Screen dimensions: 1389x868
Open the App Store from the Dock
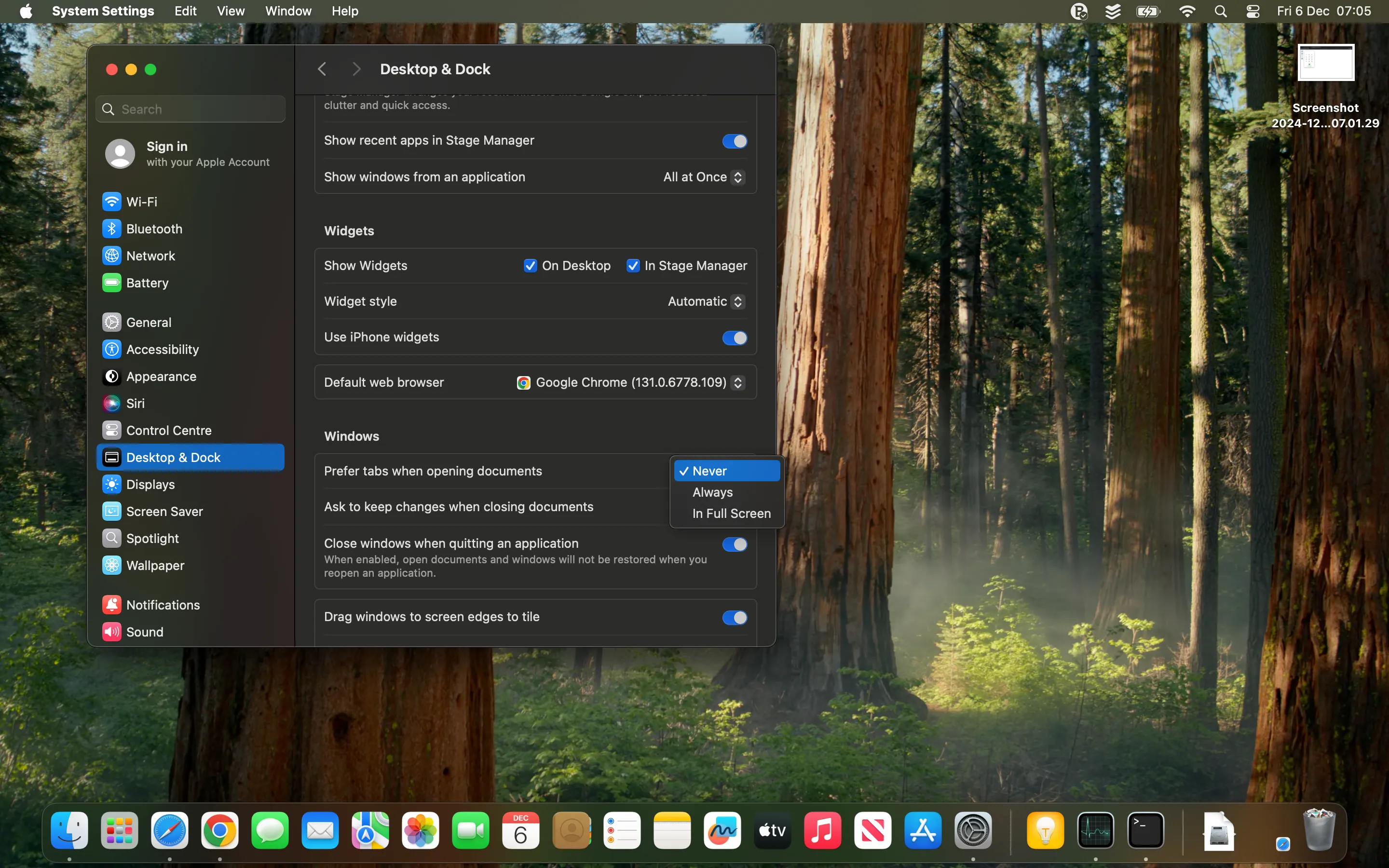923,830
